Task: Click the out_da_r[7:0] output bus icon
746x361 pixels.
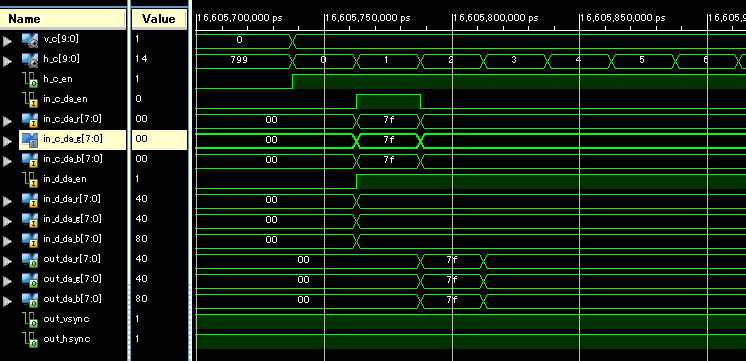Action: 30,260
